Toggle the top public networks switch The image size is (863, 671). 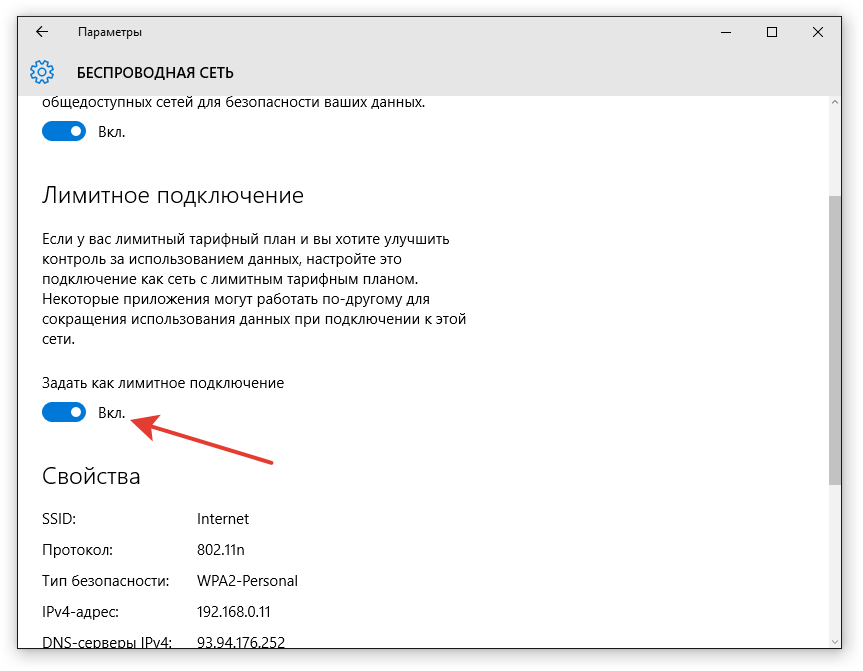click(64, 132)
